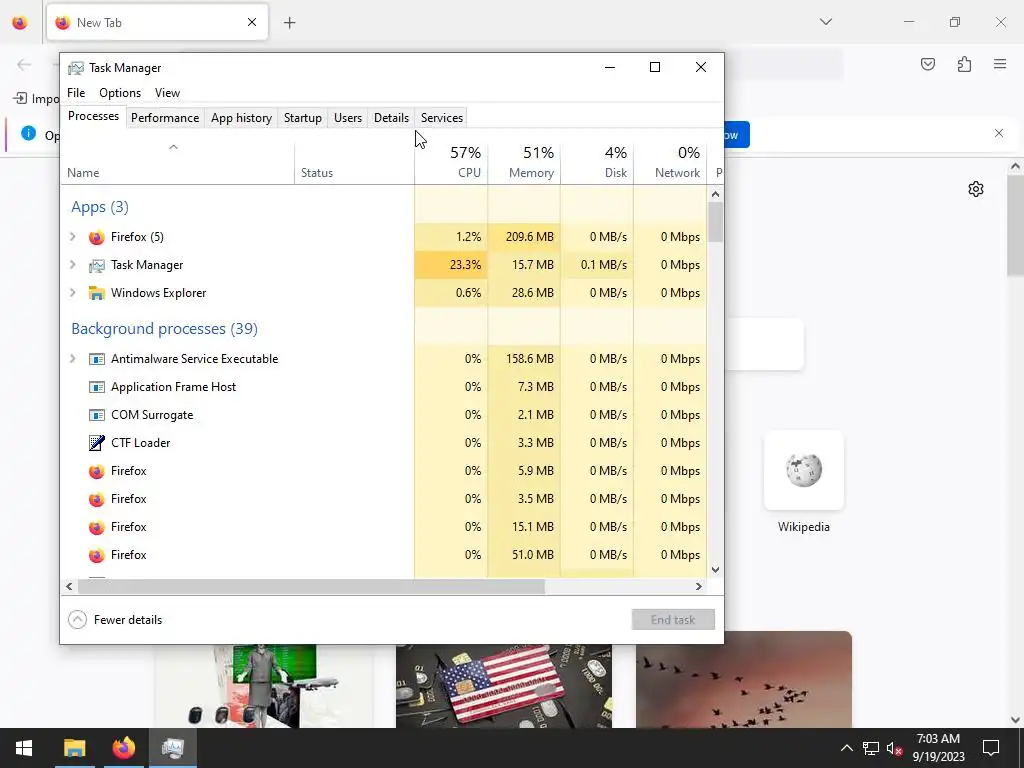Screen dimensions: 1024x768
Task: Select the Processes tab
Action: tap(93, 116)
